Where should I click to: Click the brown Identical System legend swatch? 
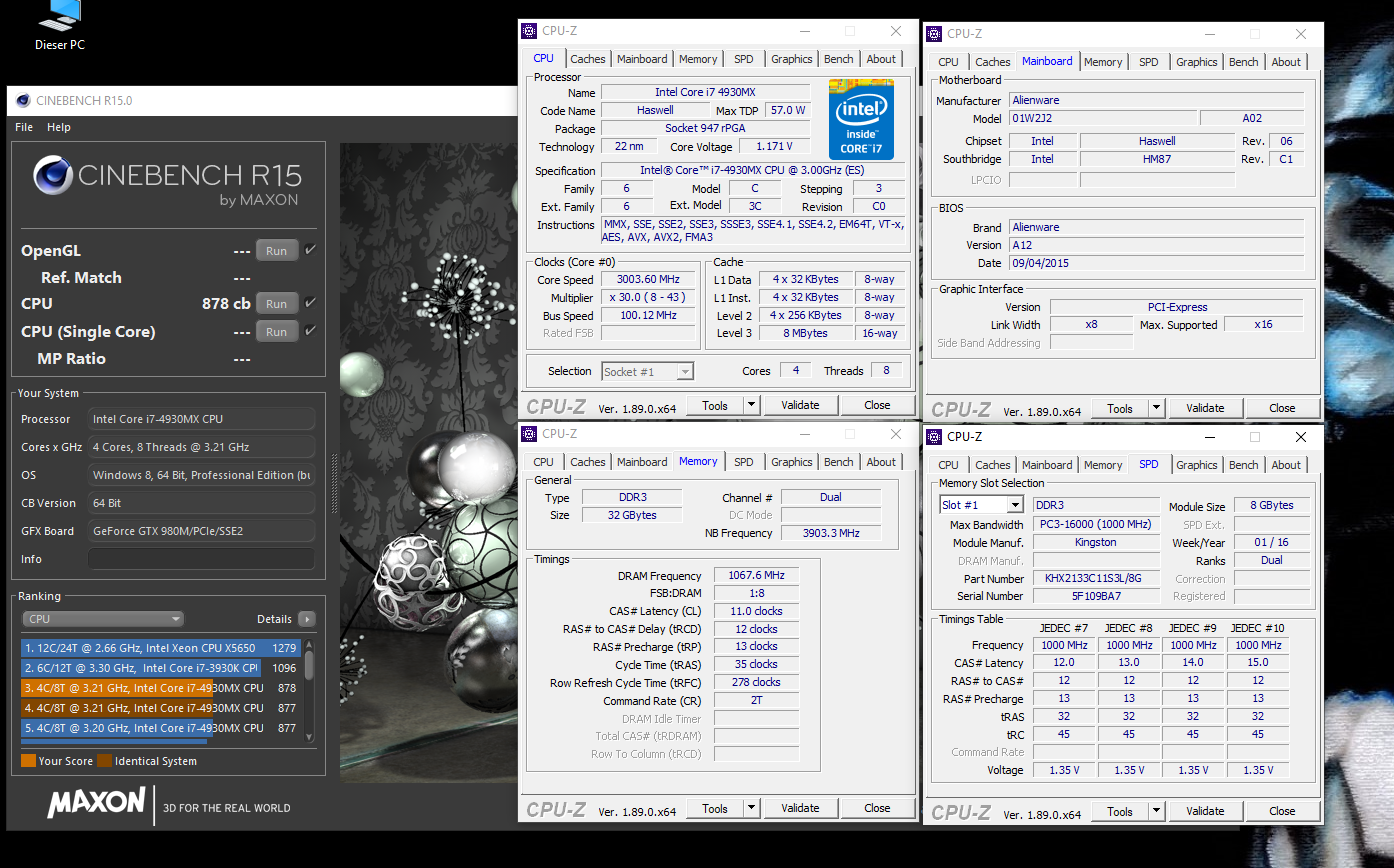tap(104, 761)
